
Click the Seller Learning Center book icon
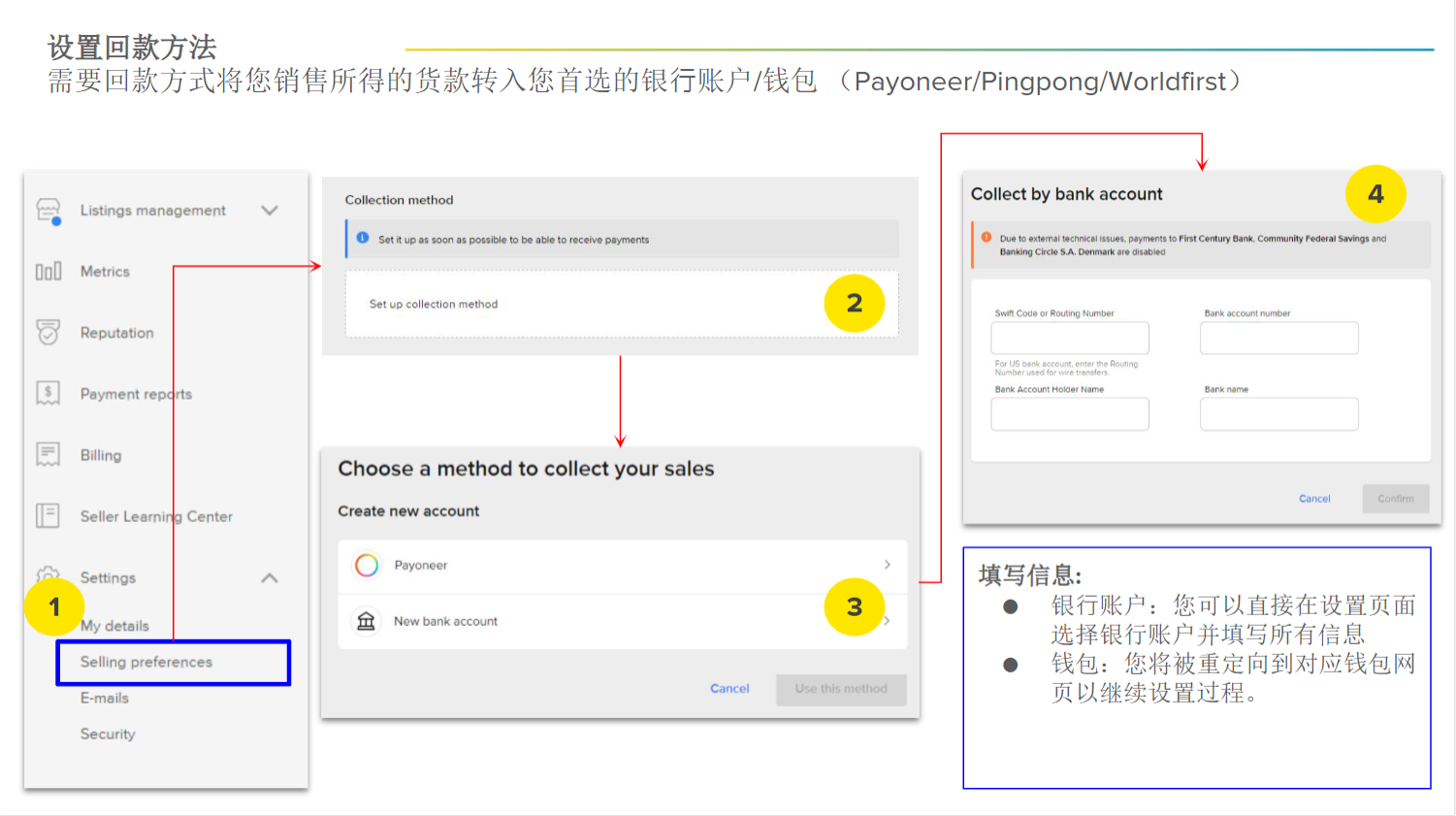pyautogui.click(x=49, y=515)
